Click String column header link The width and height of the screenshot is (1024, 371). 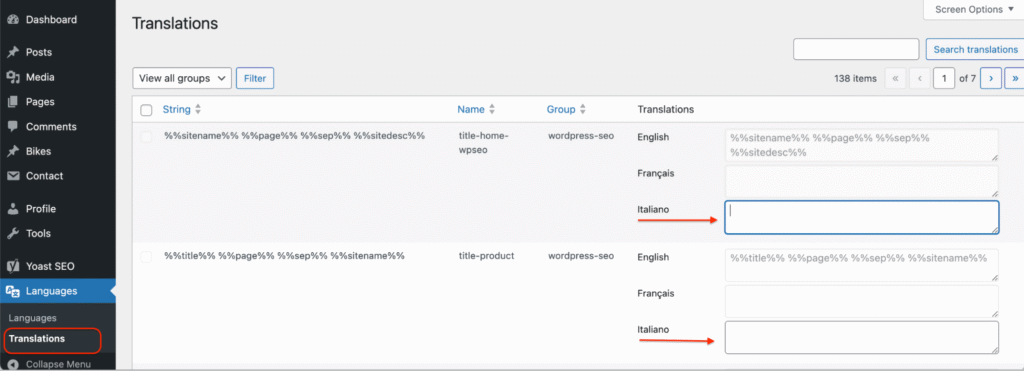pos(176,110)
